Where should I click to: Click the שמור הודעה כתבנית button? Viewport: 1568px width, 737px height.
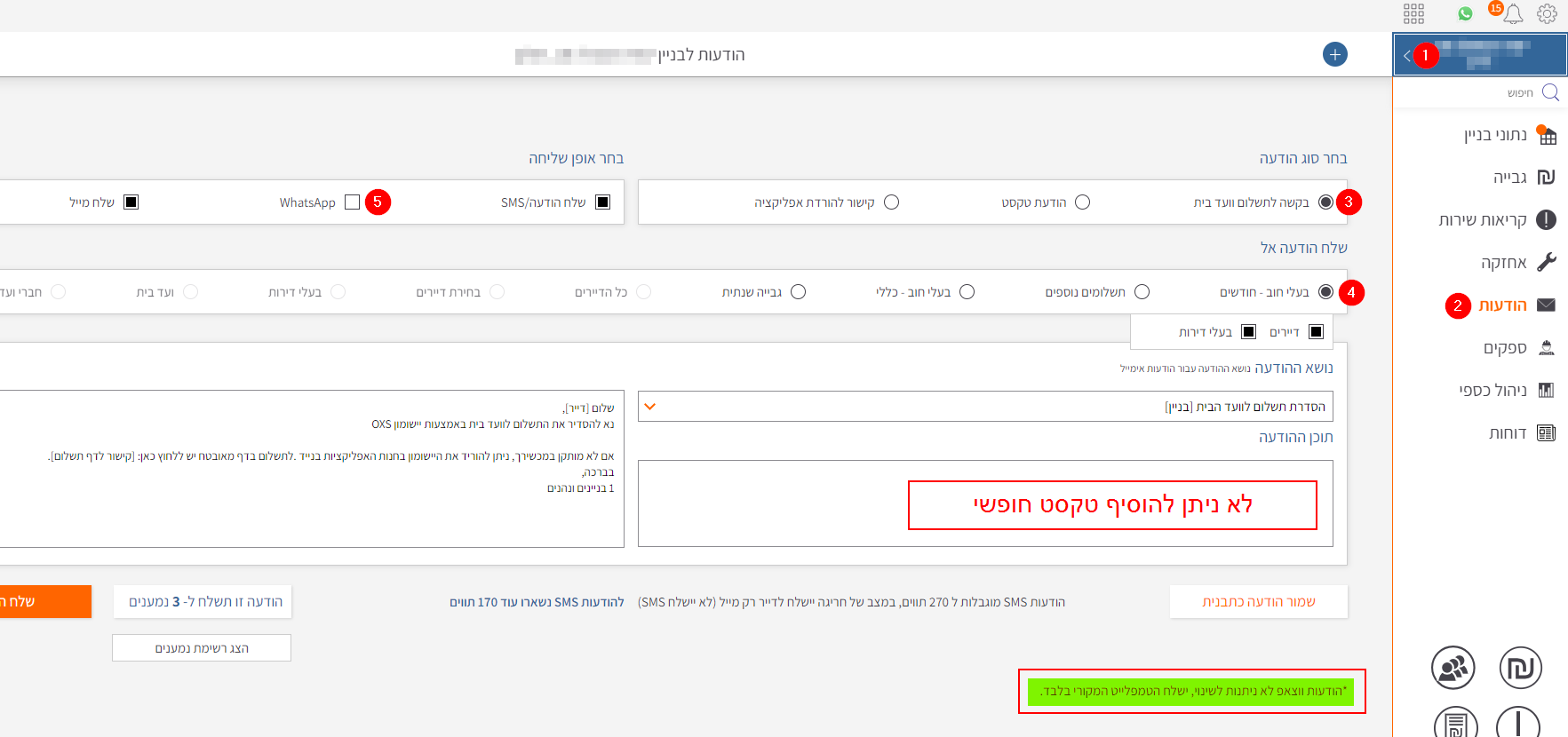(x=1258, y=602)
